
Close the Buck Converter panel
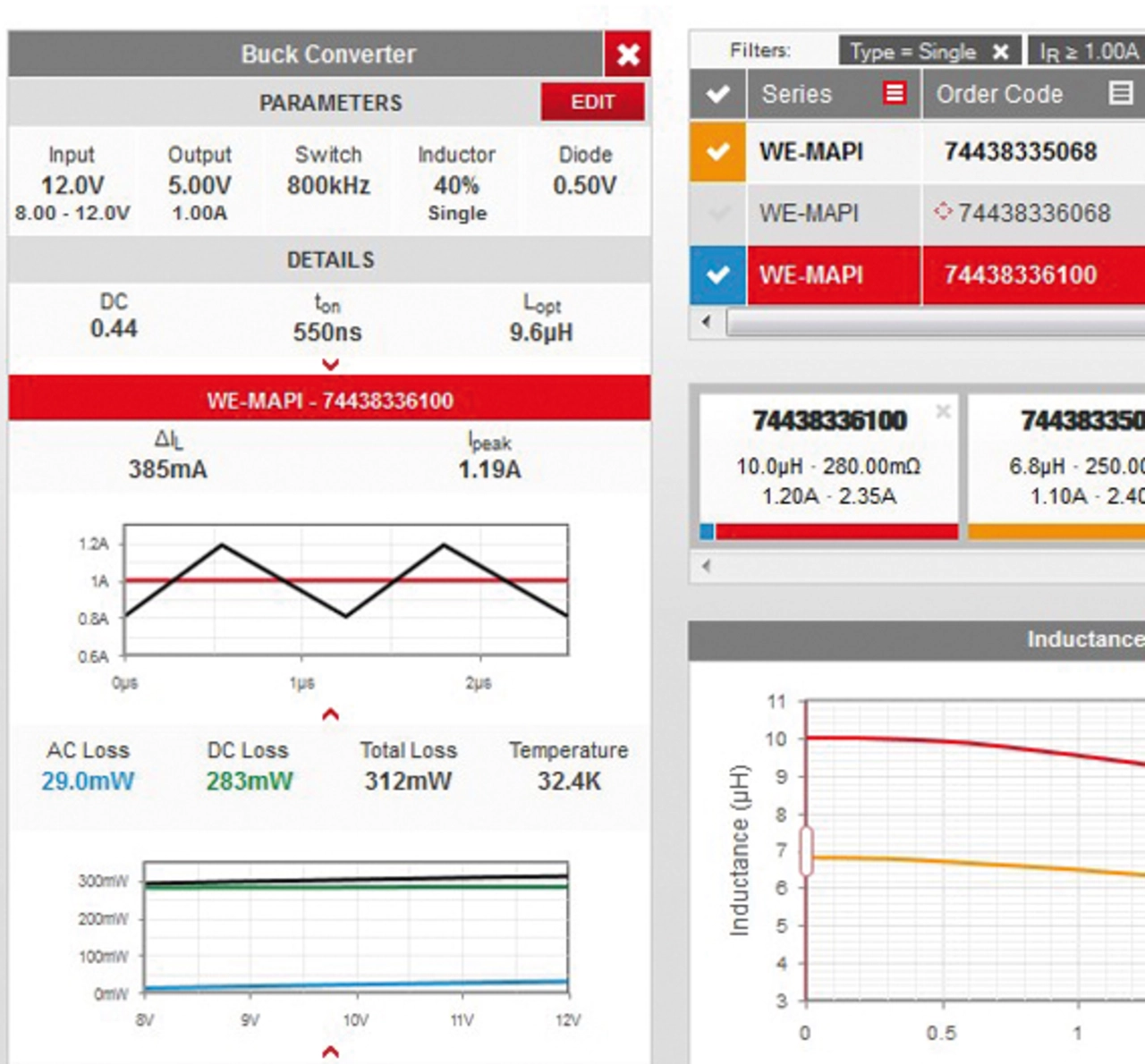point(628,55)
